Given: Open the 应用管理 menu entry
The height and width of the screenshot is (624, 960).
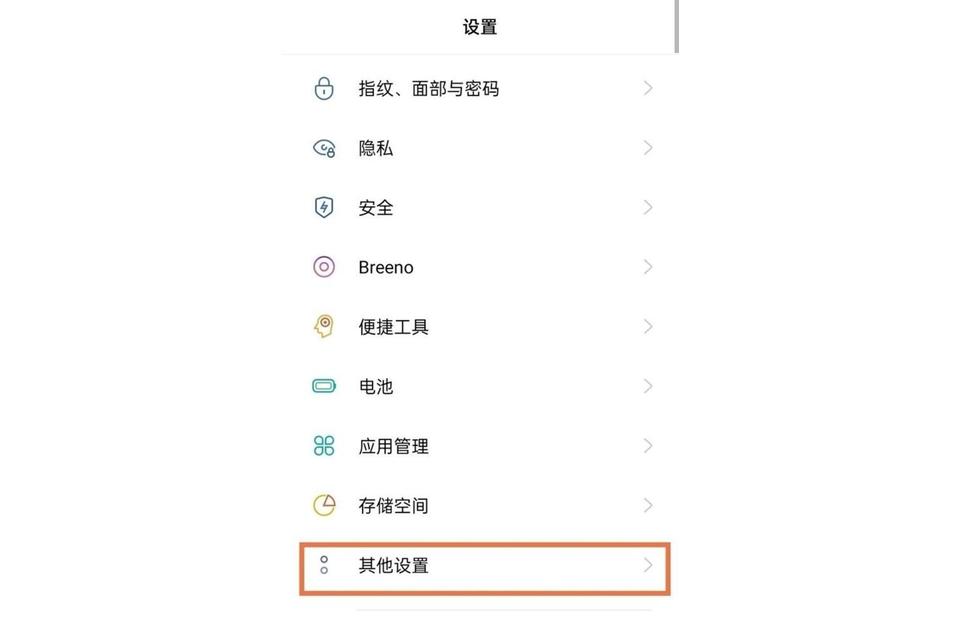Looking at the screenshot, I should [394, 446].
